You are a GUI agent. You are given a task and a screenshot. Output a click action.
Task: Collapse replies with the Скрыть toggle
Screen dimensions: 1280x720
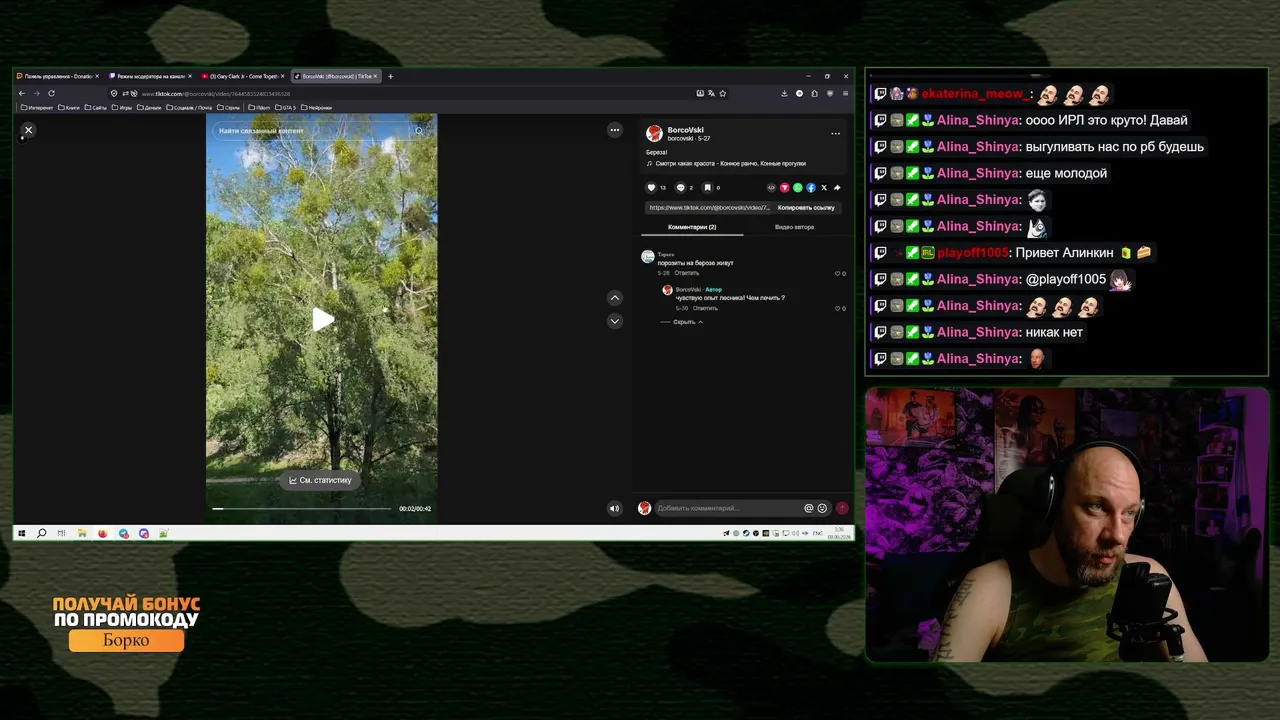684,322
